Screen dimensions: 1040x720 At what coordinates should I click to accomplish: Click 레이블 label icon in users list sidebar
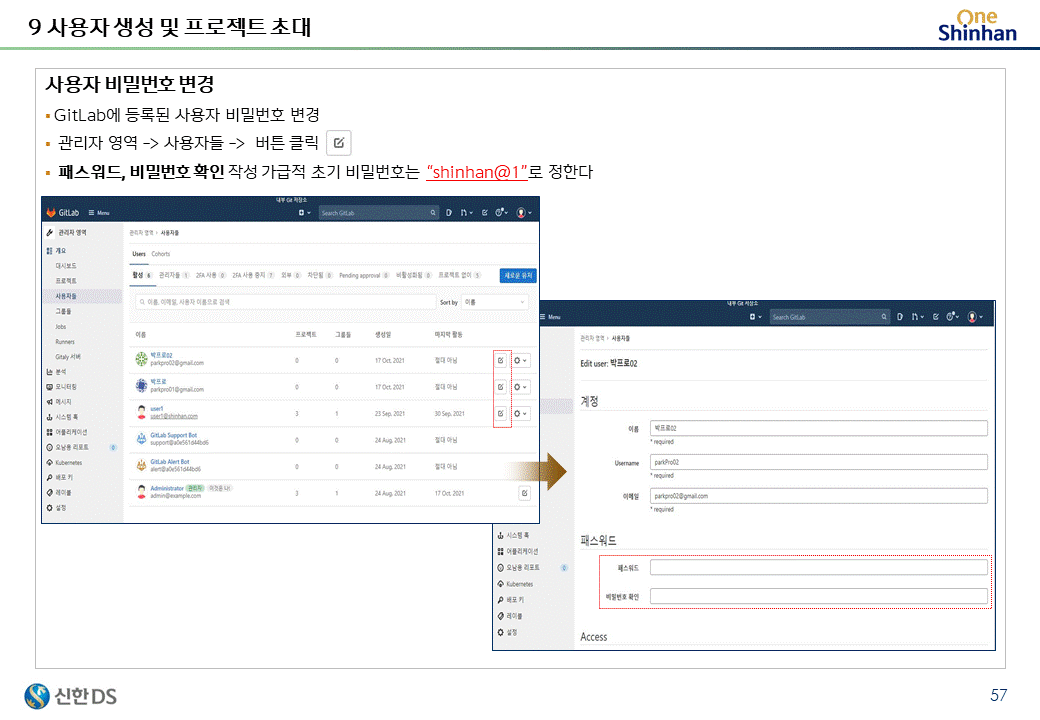click(50, 493)
